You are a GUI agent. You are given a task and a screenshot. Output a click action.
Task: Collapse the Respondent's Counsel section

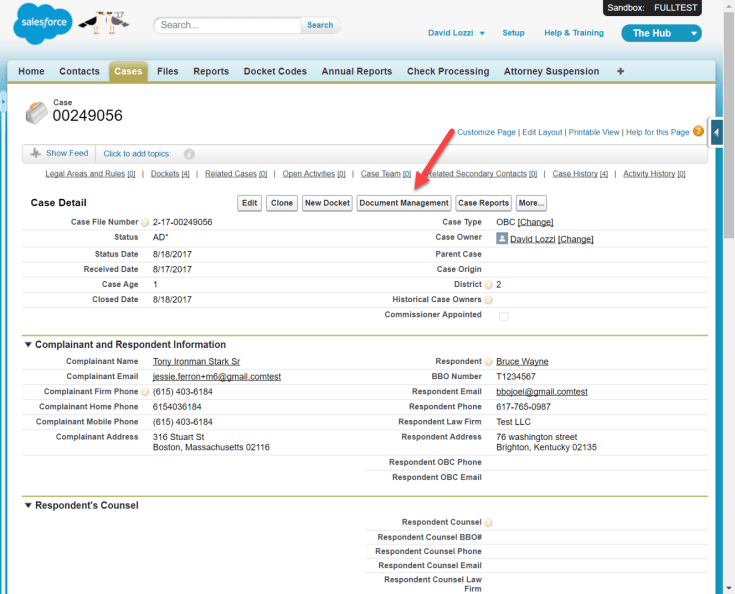pyautogui.click(x=28, y=505)
